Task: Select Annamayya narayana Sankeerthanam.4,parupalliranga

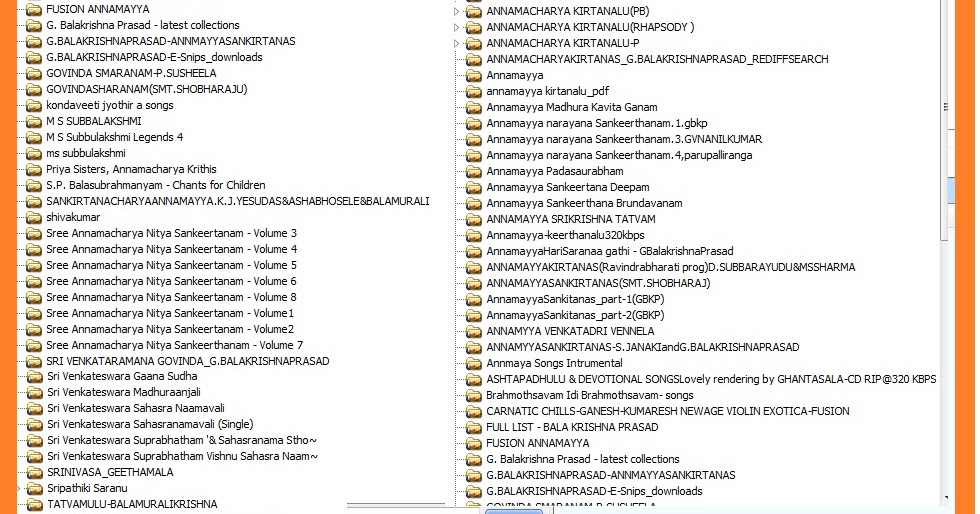Action: [x=619, y=156]
